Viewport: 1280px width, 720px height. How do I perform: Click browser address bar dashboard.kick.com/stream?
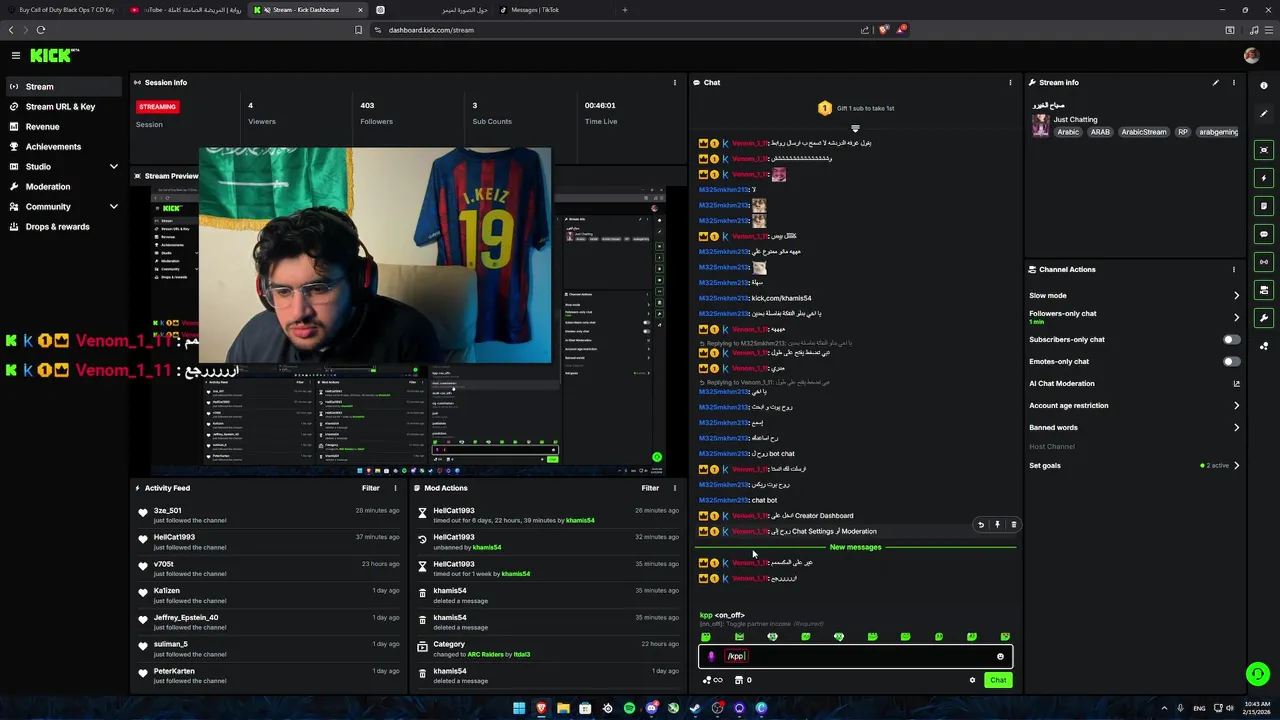point(431,30)
